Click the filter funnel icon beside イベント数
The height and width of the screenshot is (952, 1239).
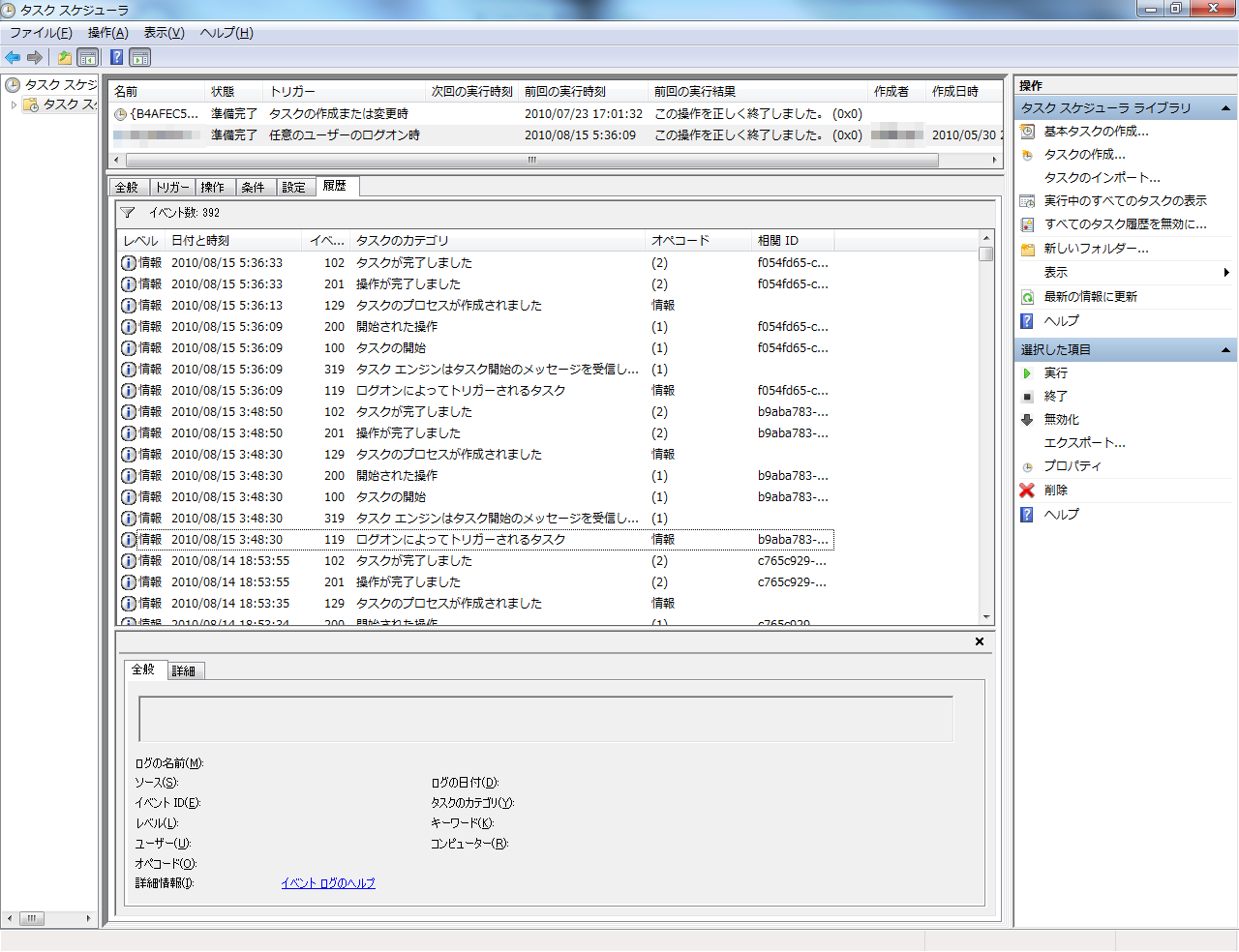[128, 213]
